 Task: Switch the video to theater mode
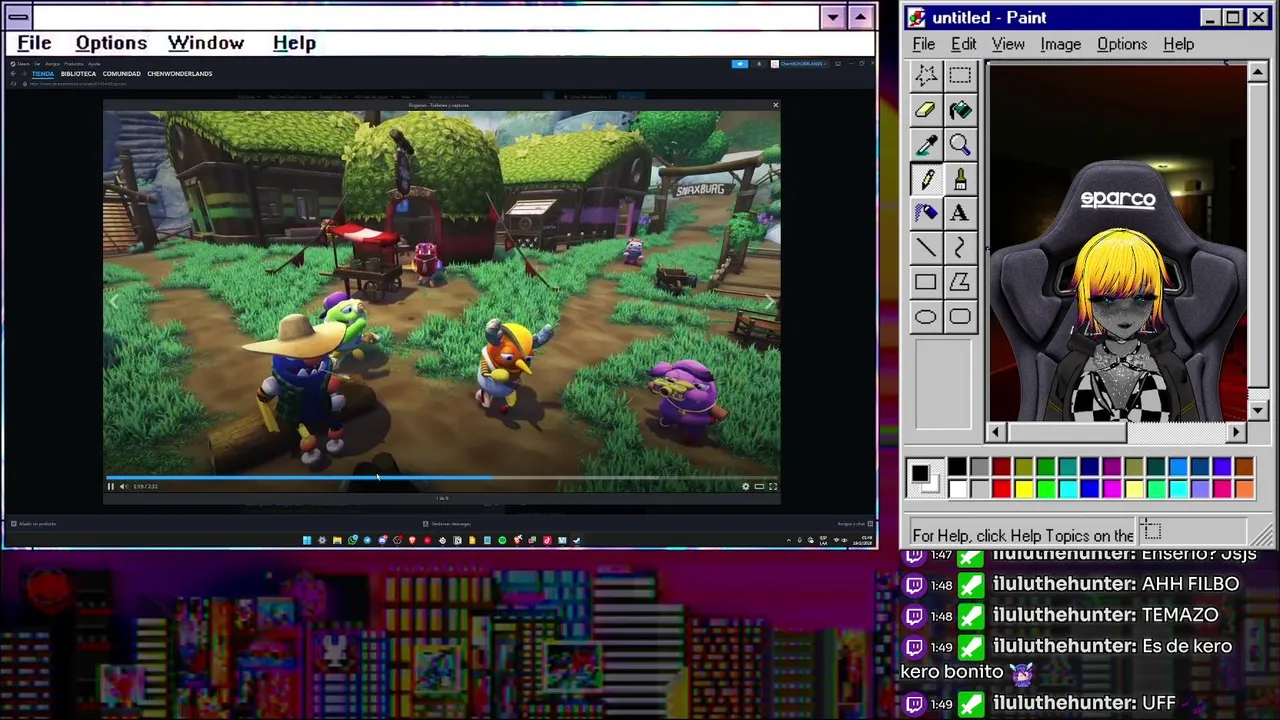pyautogui.click(x=759, y=486)
